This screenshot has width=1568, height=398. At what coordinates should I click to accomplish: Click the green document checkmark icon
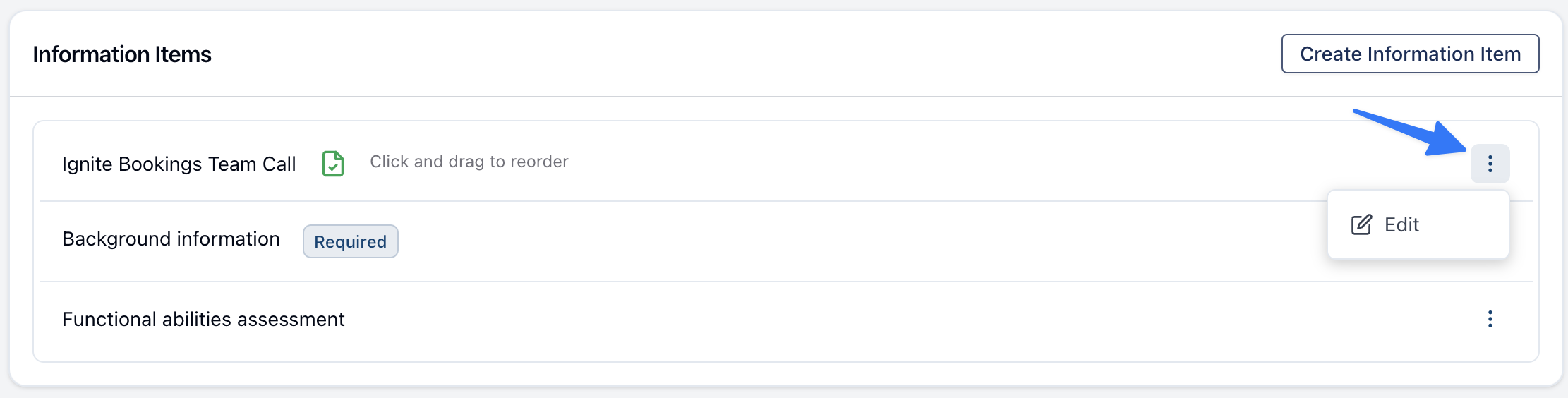333,164
